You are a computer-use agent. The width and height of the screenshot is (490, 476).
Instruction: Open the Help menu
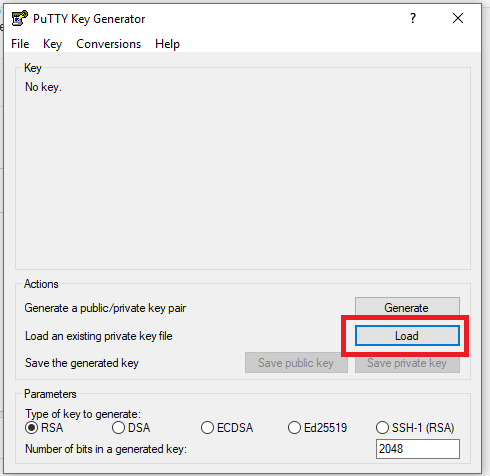click(x=167, y=44)
